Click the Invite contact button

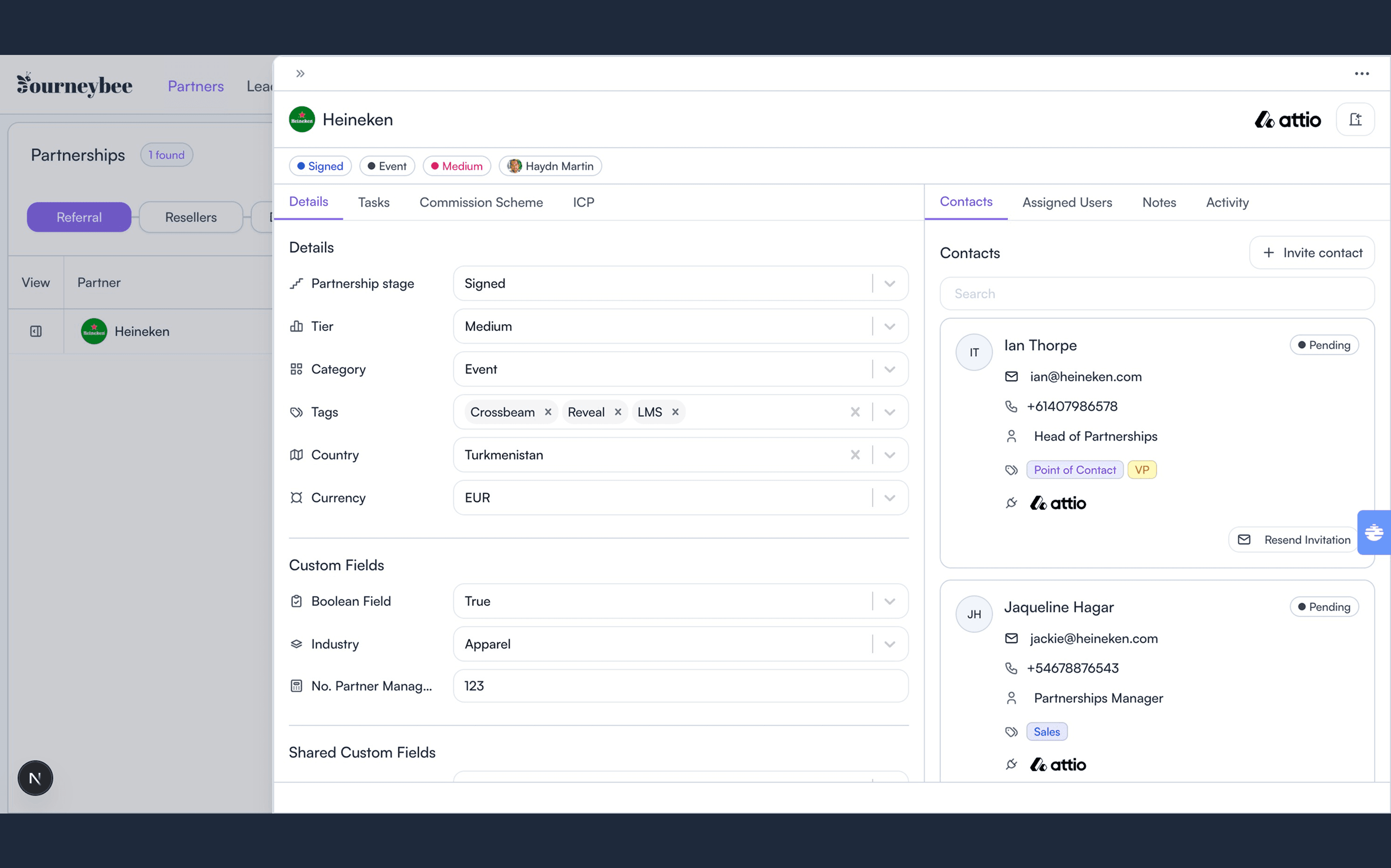(x=1312, y=253)
